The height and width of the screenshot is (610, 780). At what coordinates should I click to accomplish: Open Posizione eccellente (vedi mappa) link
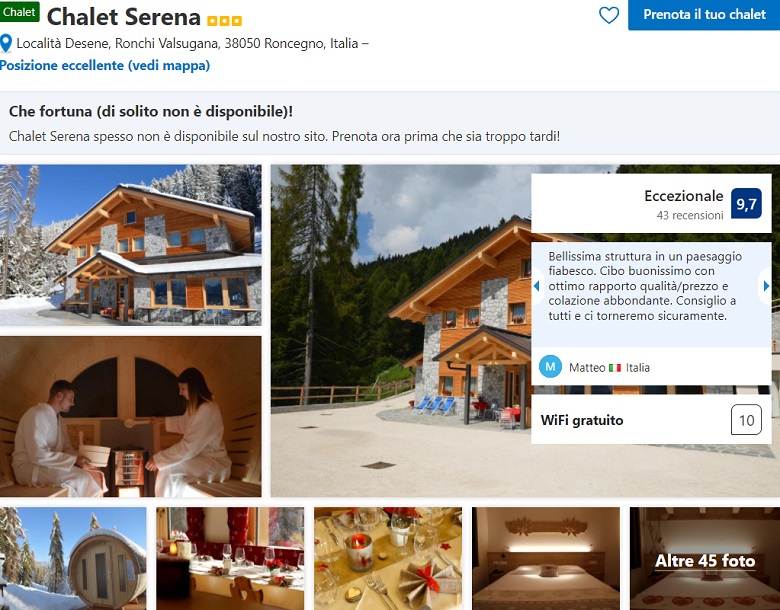(105, 65)
